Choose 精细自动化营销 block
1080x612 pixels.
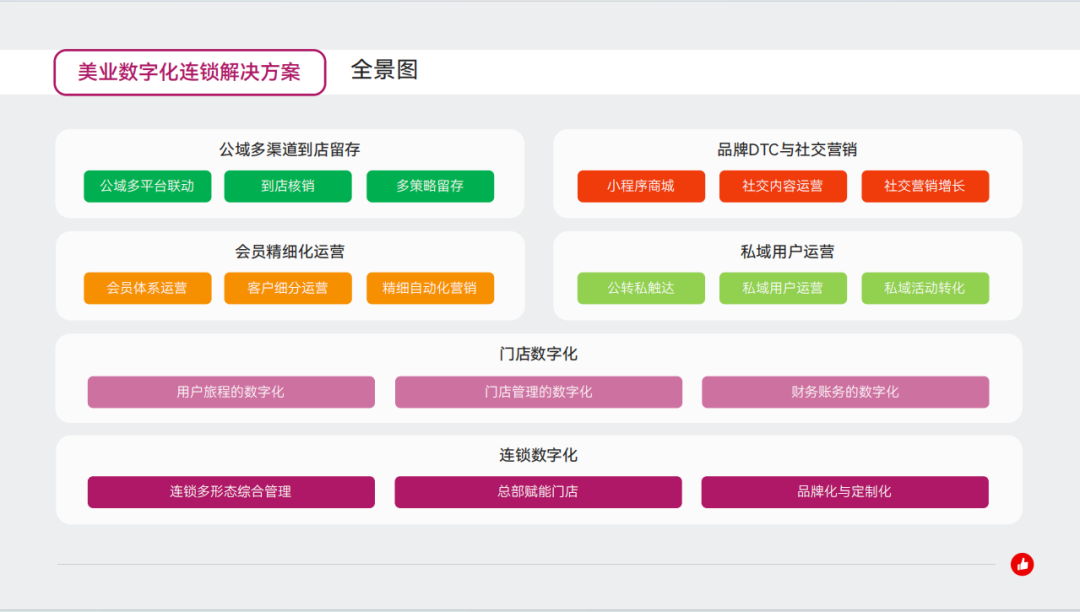430,288
